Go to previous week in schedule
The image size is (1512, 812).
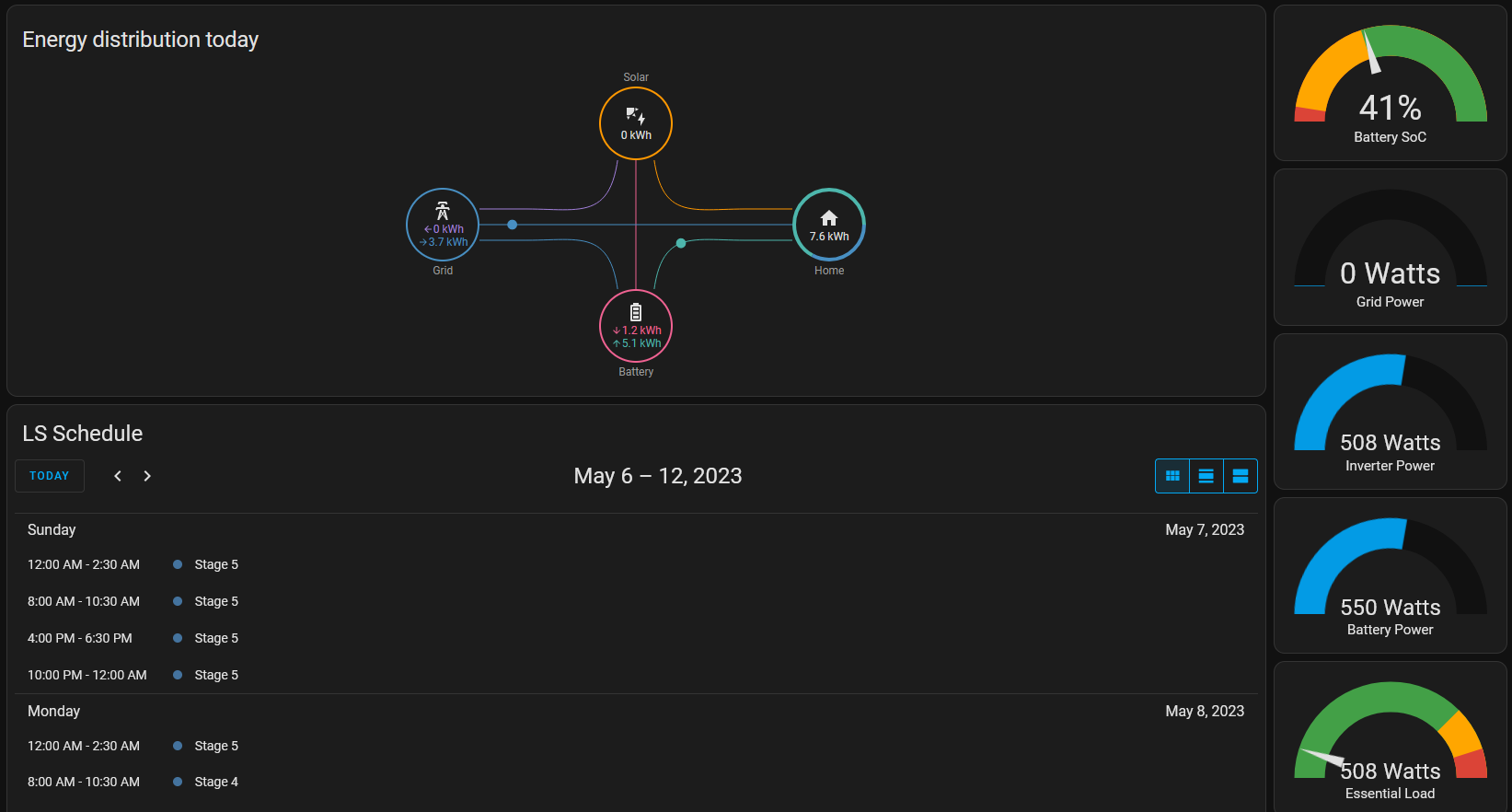click(118, 476)
